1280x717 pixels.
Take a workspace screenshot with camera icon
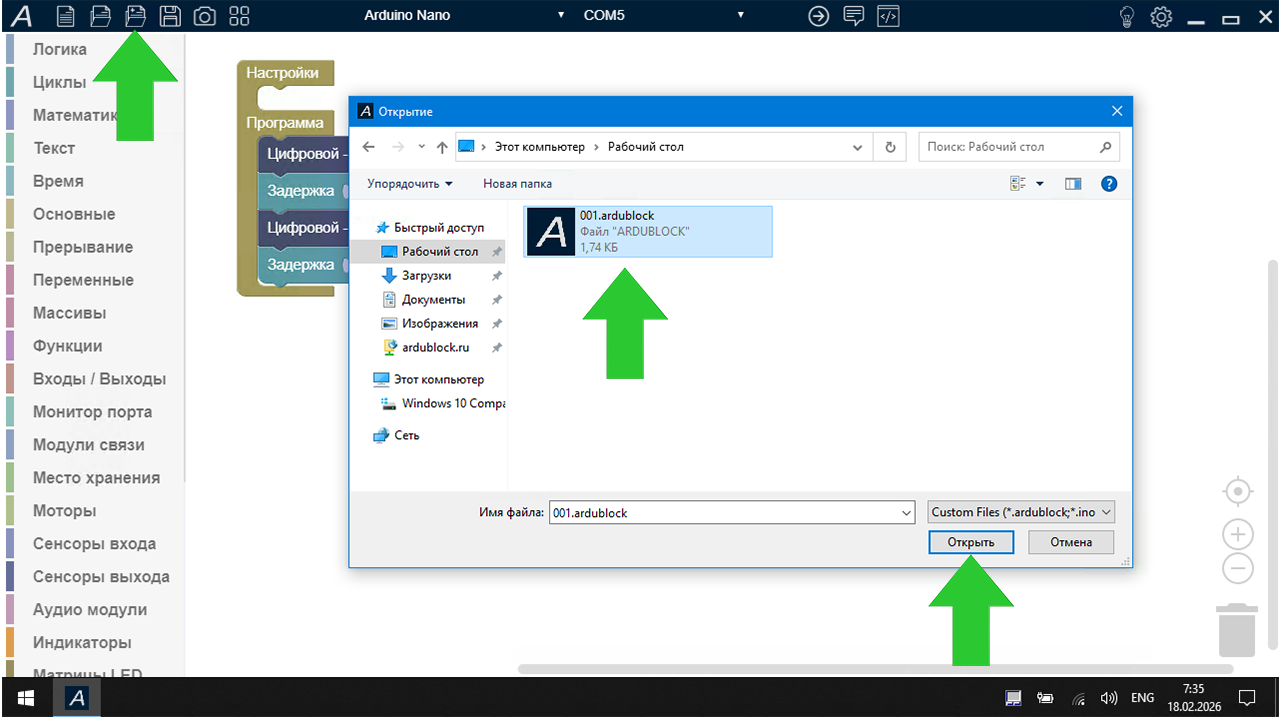pyautogui.click(x=204, y=16)
